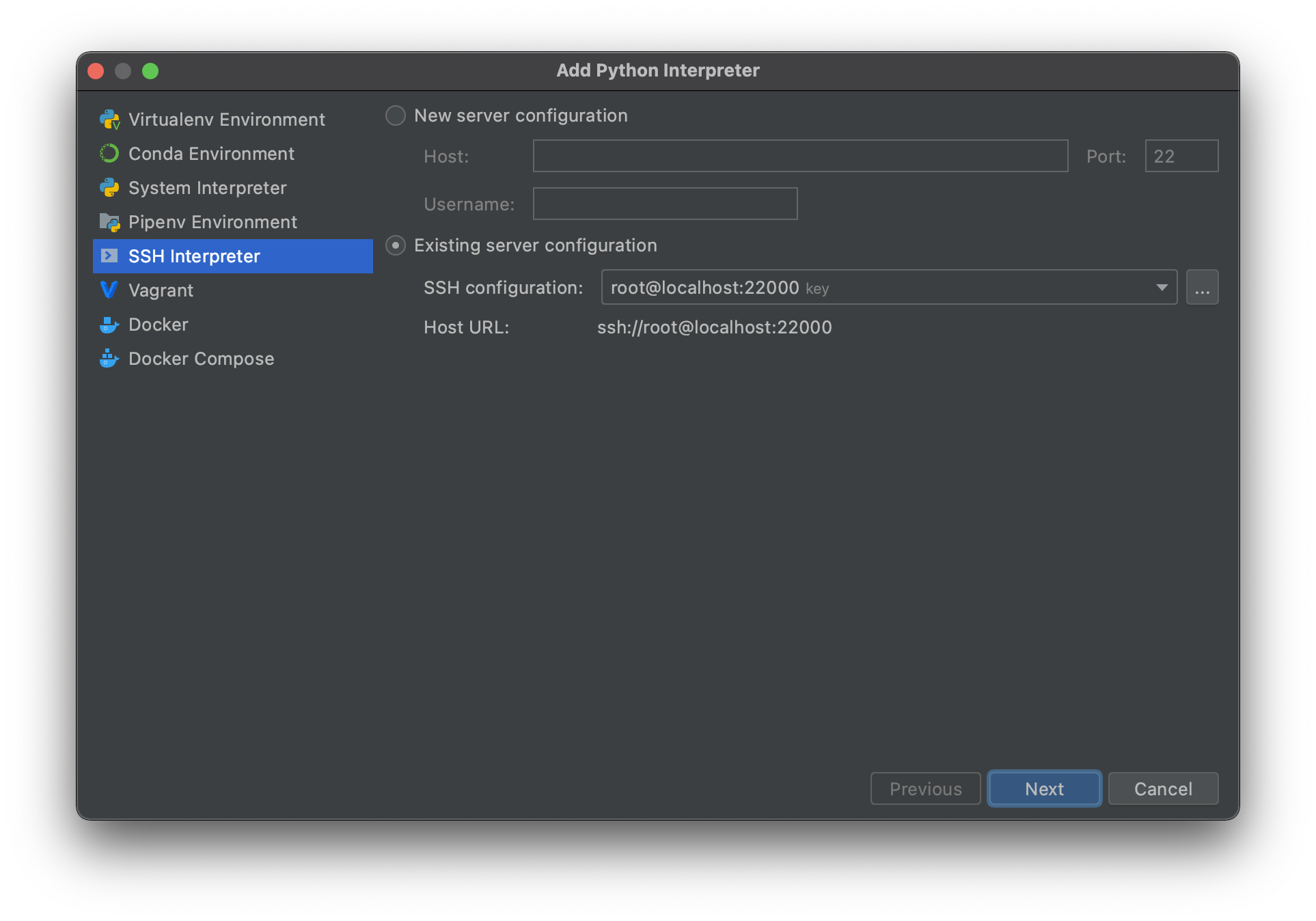Select the New server configuration radio button
The image size is (1316, 921).
(396, 115)
